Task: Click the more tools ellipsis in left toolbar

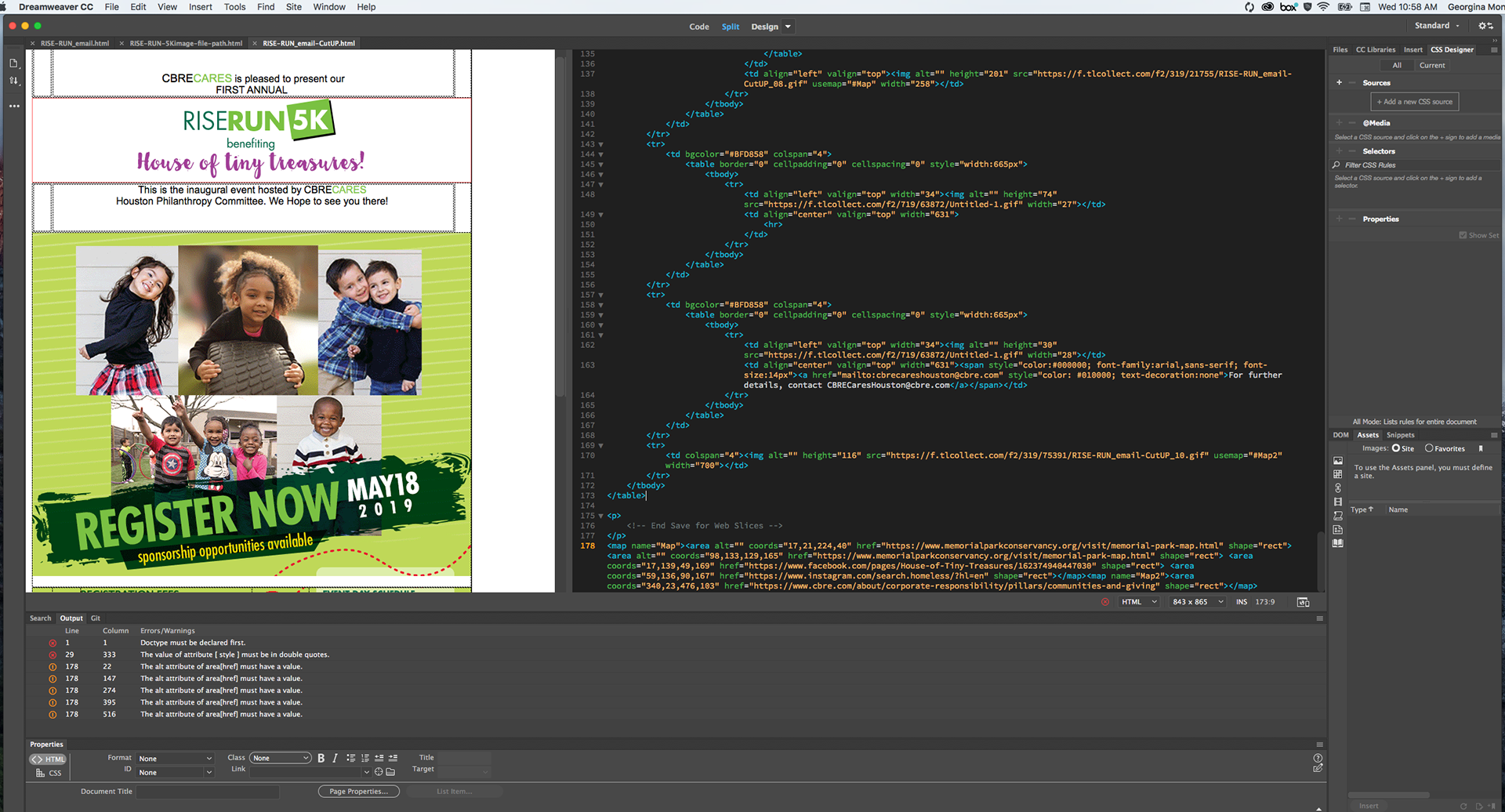Action: [x=14, y=106]
